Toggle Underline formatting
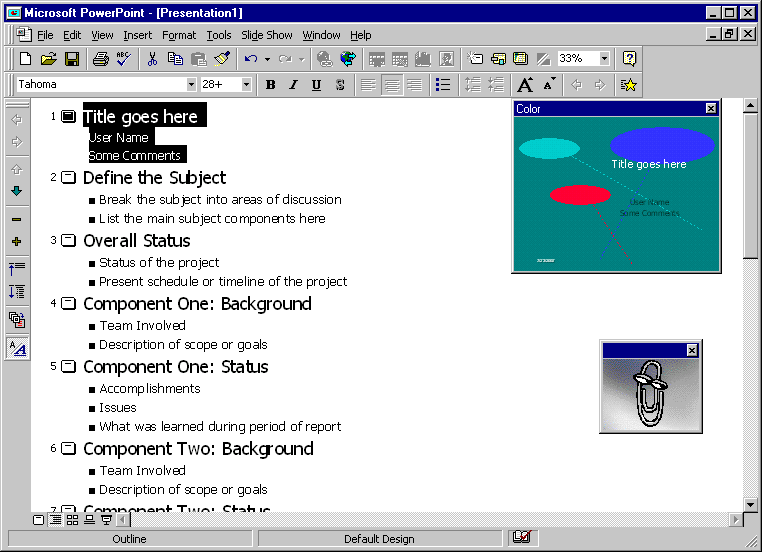Viewport: 762px width, 552px height. pyautogui.click(x=316, y=85)
